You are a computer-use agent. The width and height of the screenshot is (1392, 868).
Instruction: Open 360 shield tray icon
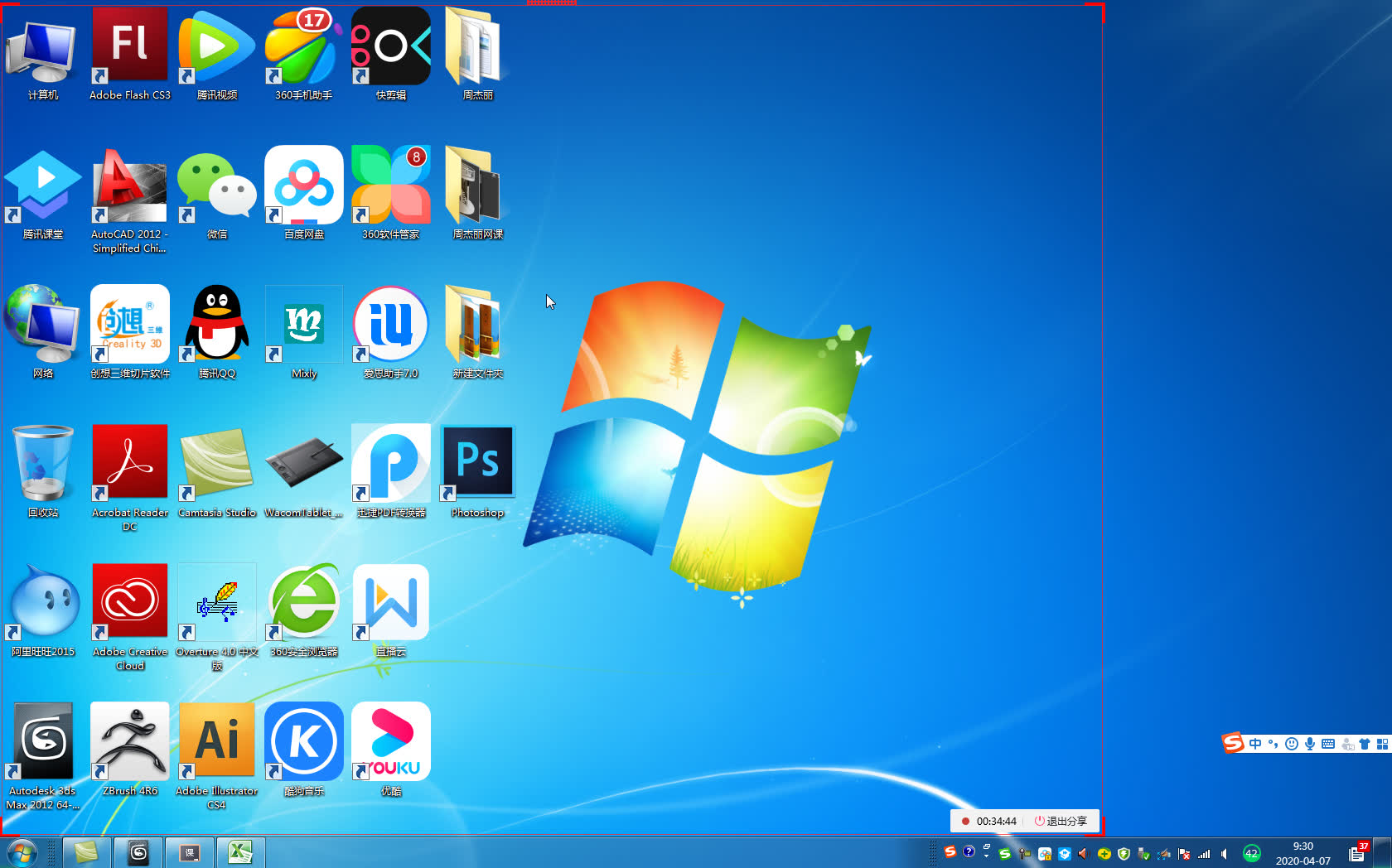click(x=1124, y=854)
